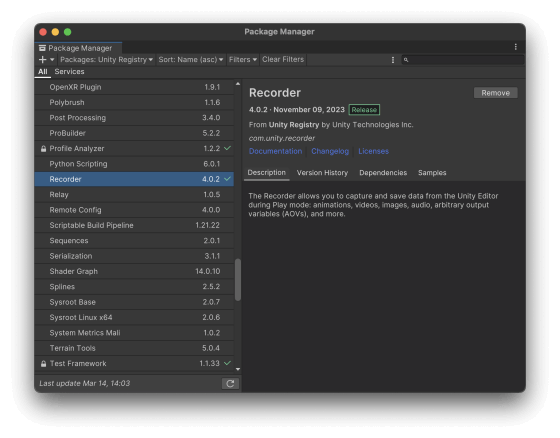Refresh the package list
The image size is (560, 438).
pos(230,383)
